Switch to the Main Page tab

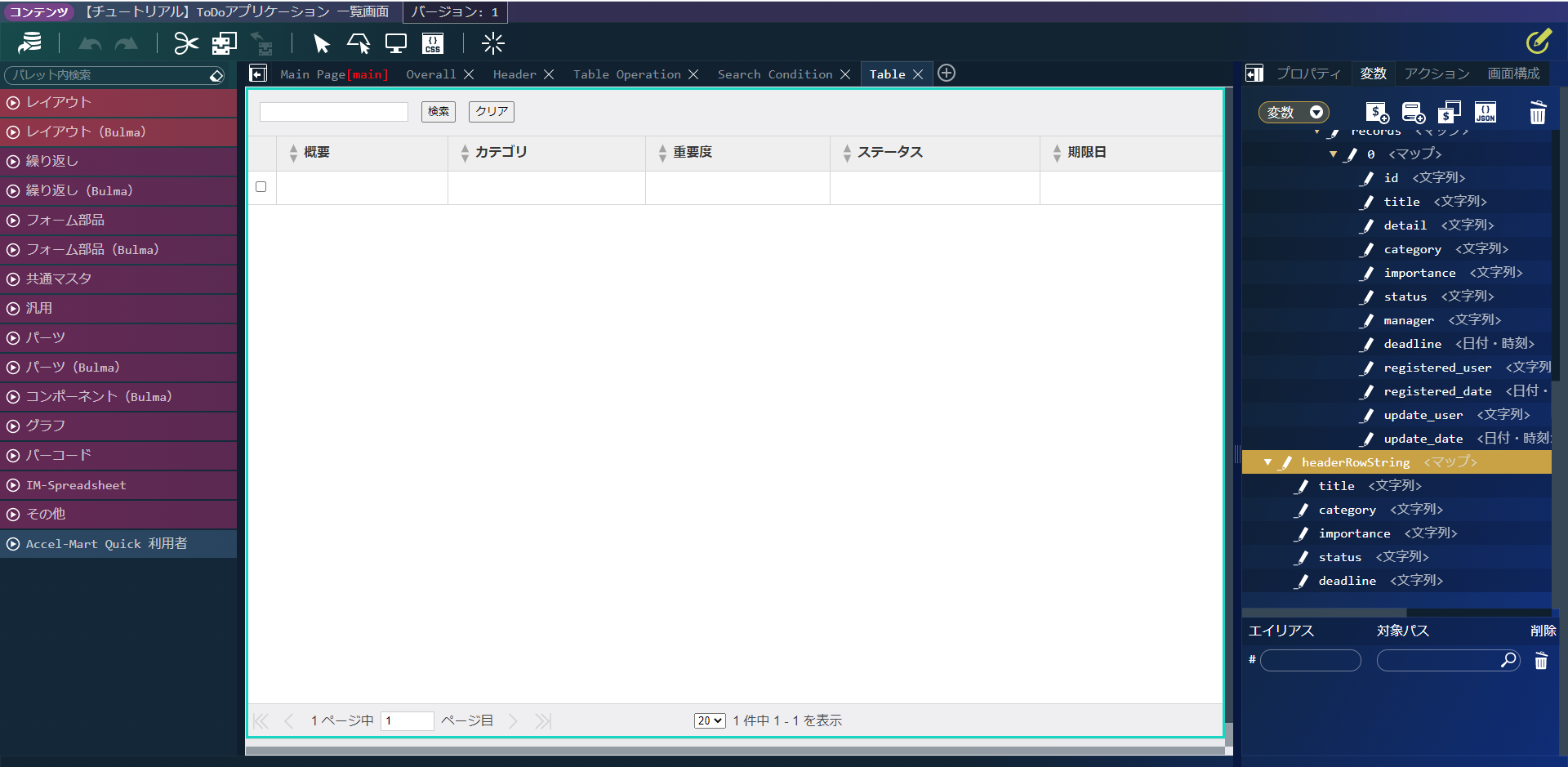click(x=333, y=74)
